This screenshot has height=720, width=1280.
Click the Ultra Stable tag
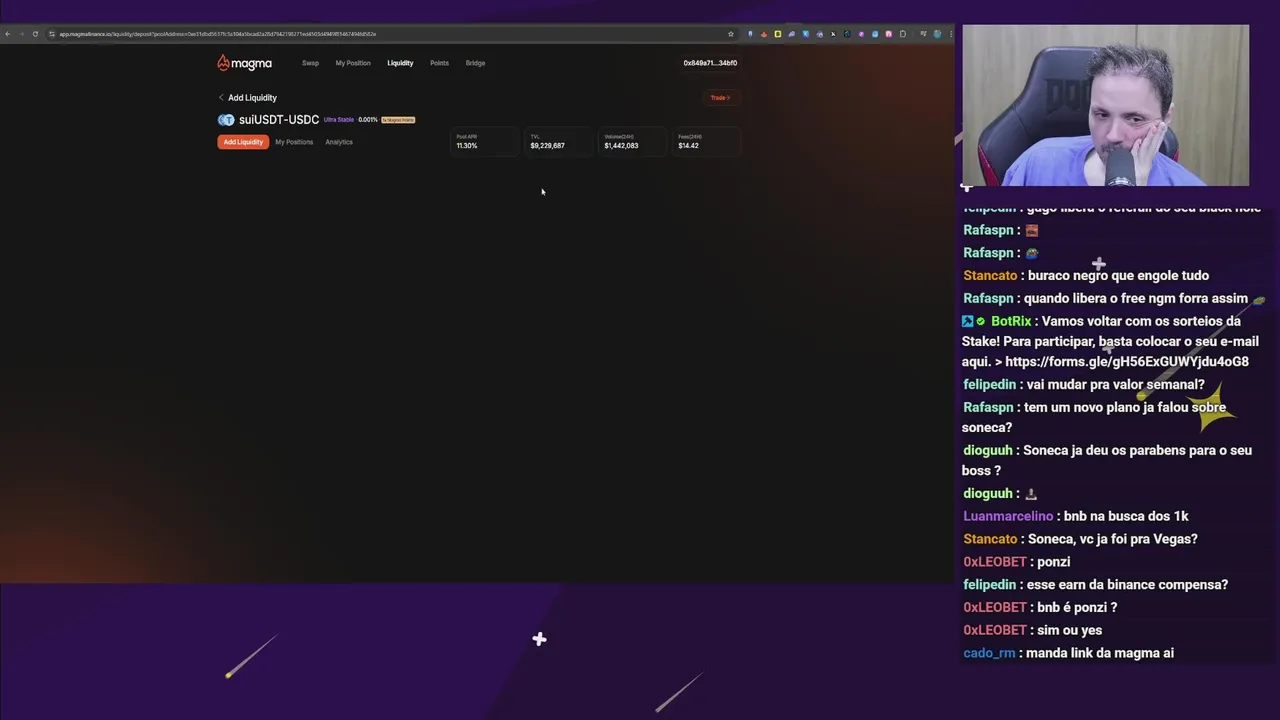tap(339, 120)
